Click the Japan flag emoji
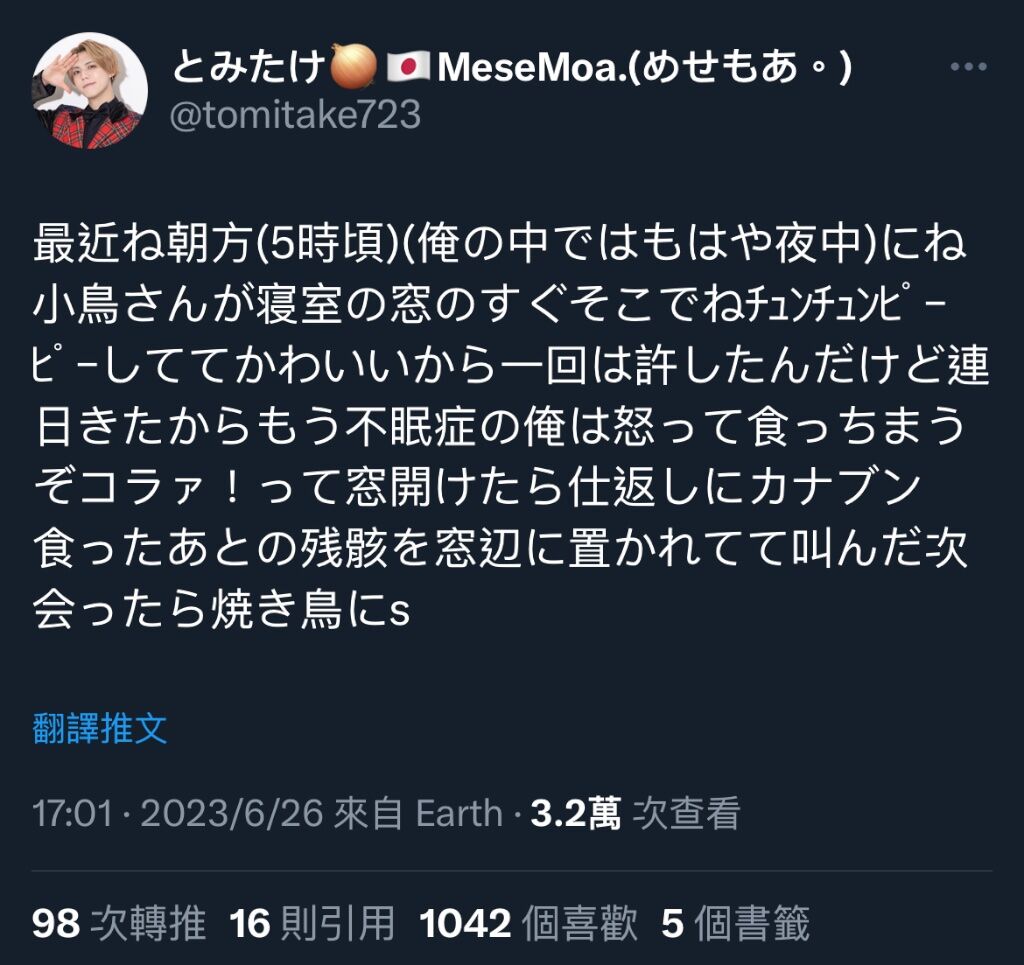The height and width of the screenshot is (965, 1024). [x=408, y=67]
